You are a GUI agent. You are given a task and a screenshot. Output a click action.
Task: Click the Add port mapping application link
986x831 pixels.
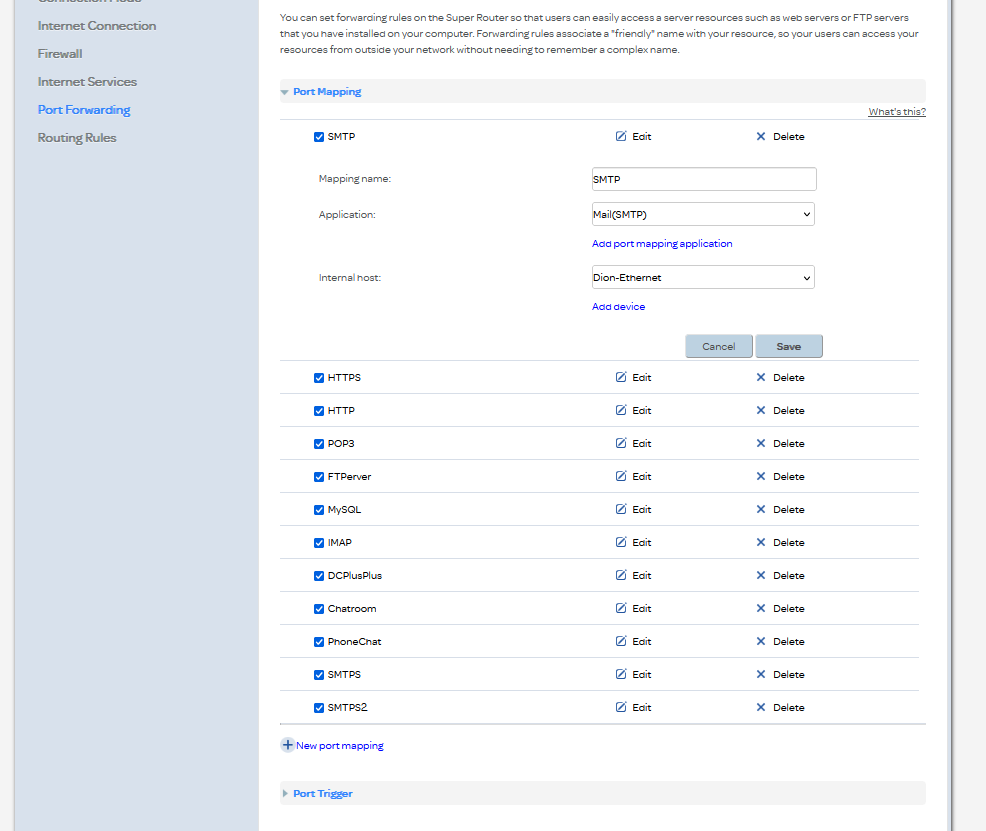[662, 244]
